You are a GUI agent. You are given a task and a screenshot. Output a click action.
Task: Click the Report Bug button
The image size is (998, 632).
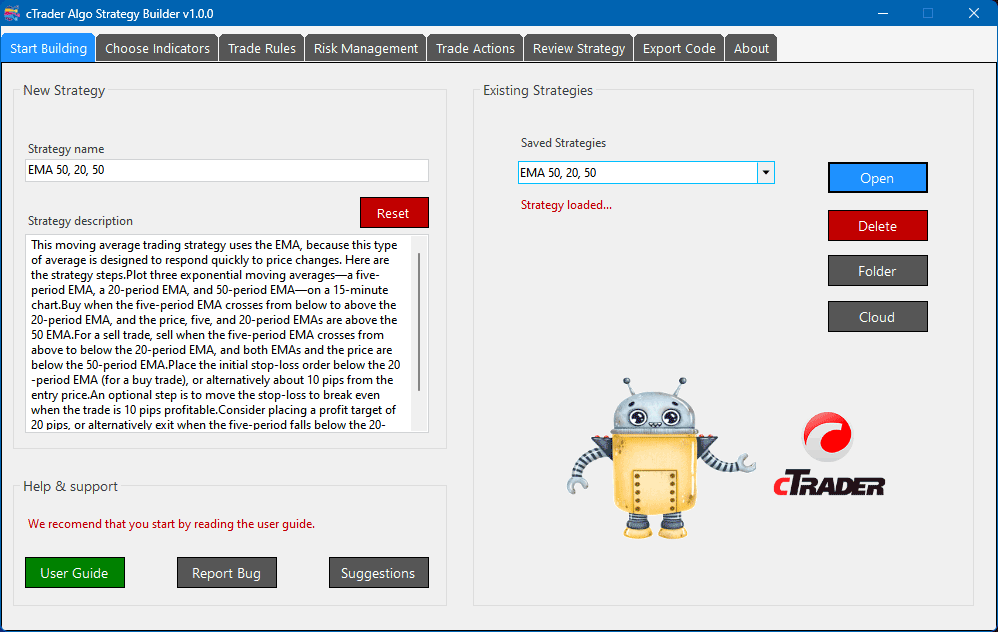pos(227,573)
